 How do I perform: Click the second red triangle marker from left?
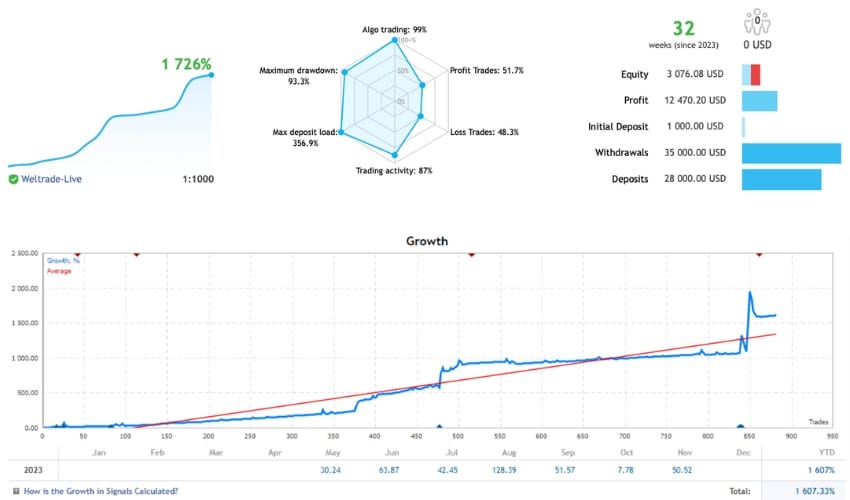[136, 255]
